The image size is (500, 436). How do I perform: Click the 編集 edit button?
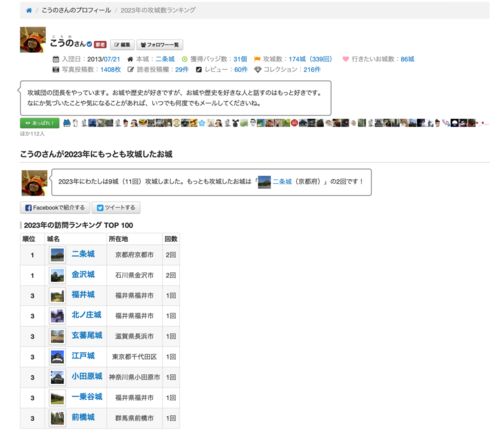(x=122, y=45)
